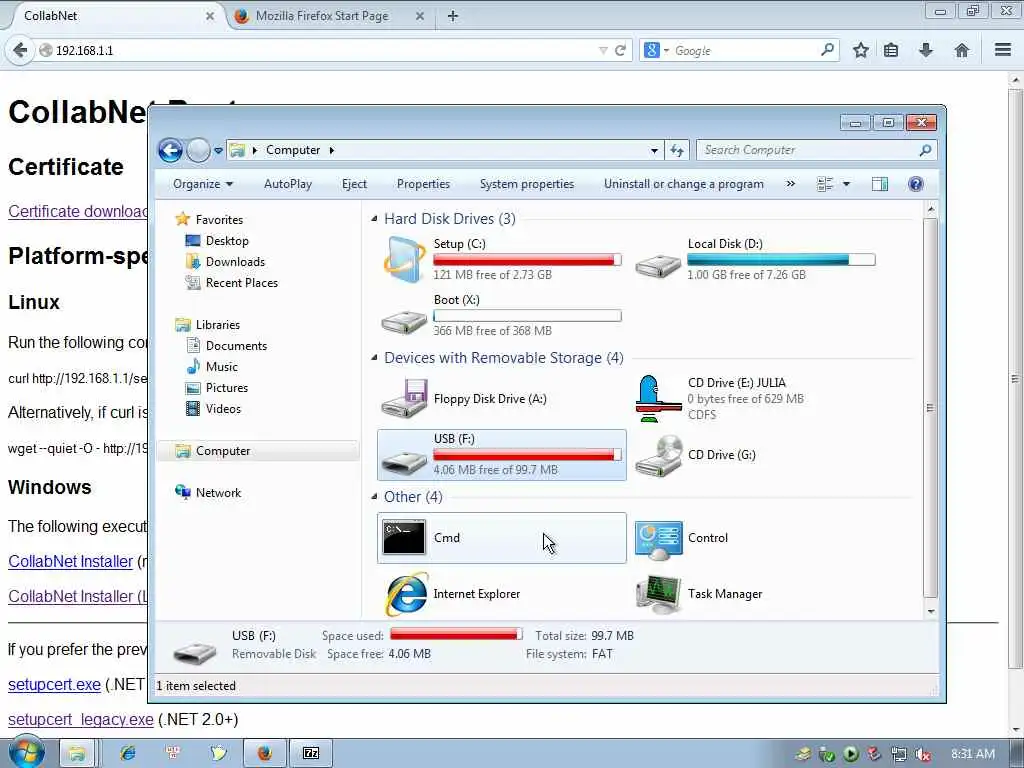
Task: Toggle the Explorer preview pane icon
Action: tap(880, 184)
